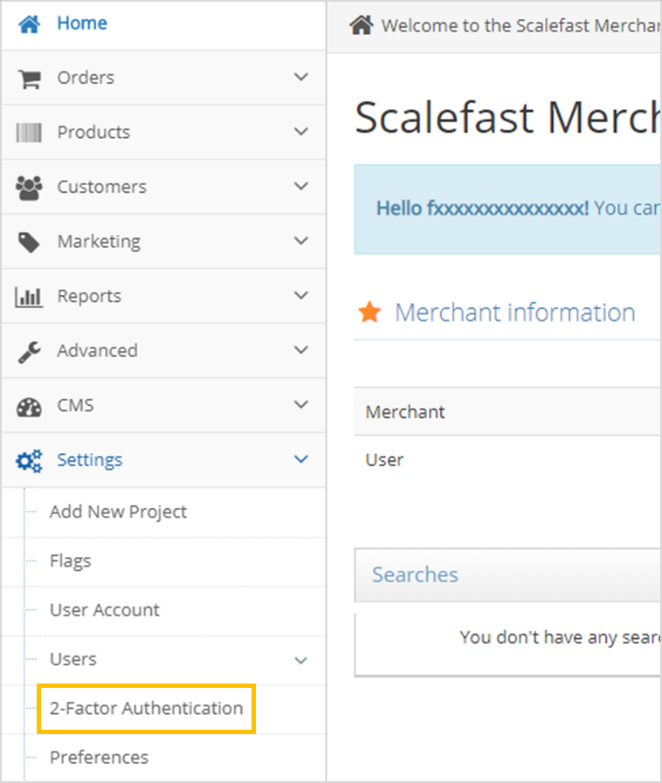The image size is (662, 783).
Task: Click the orange star beside Merchant information
Action: point(370,313)
